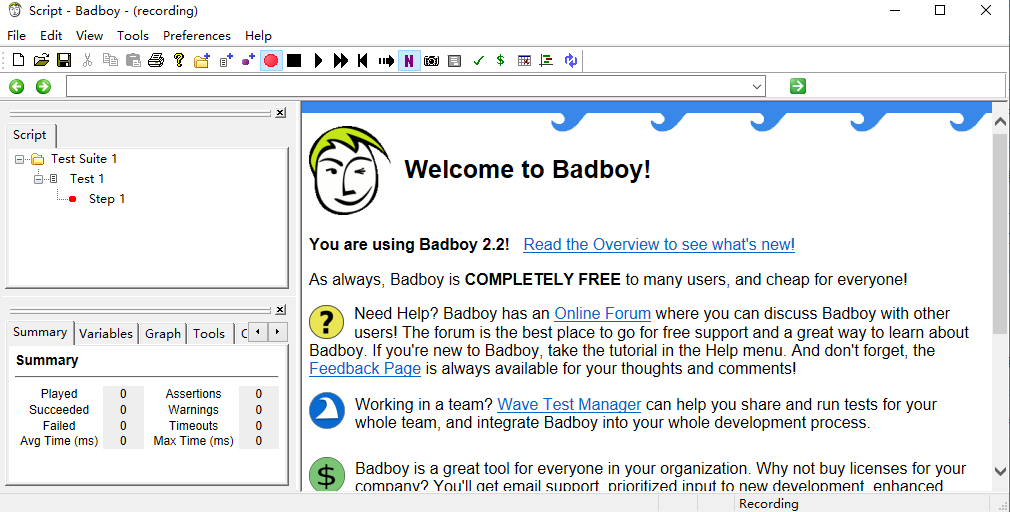The width and height of the screenshot is (1010, 512).
Task: Click the browser pane scroll-up arrow
Action: pos(1000,122)
